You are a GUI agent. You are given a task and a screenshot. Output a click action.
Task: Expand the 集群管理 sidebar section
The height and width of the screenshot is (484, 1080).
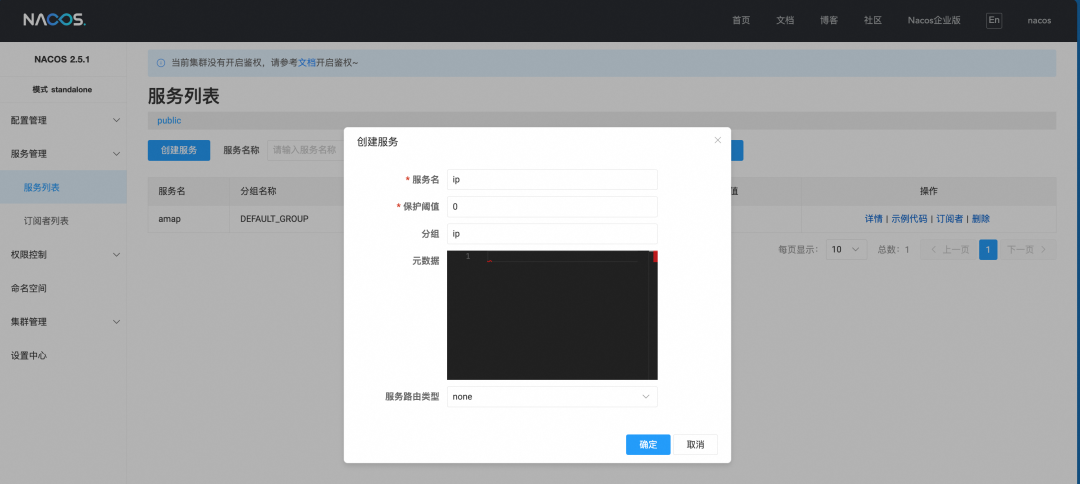coord(64,322)
